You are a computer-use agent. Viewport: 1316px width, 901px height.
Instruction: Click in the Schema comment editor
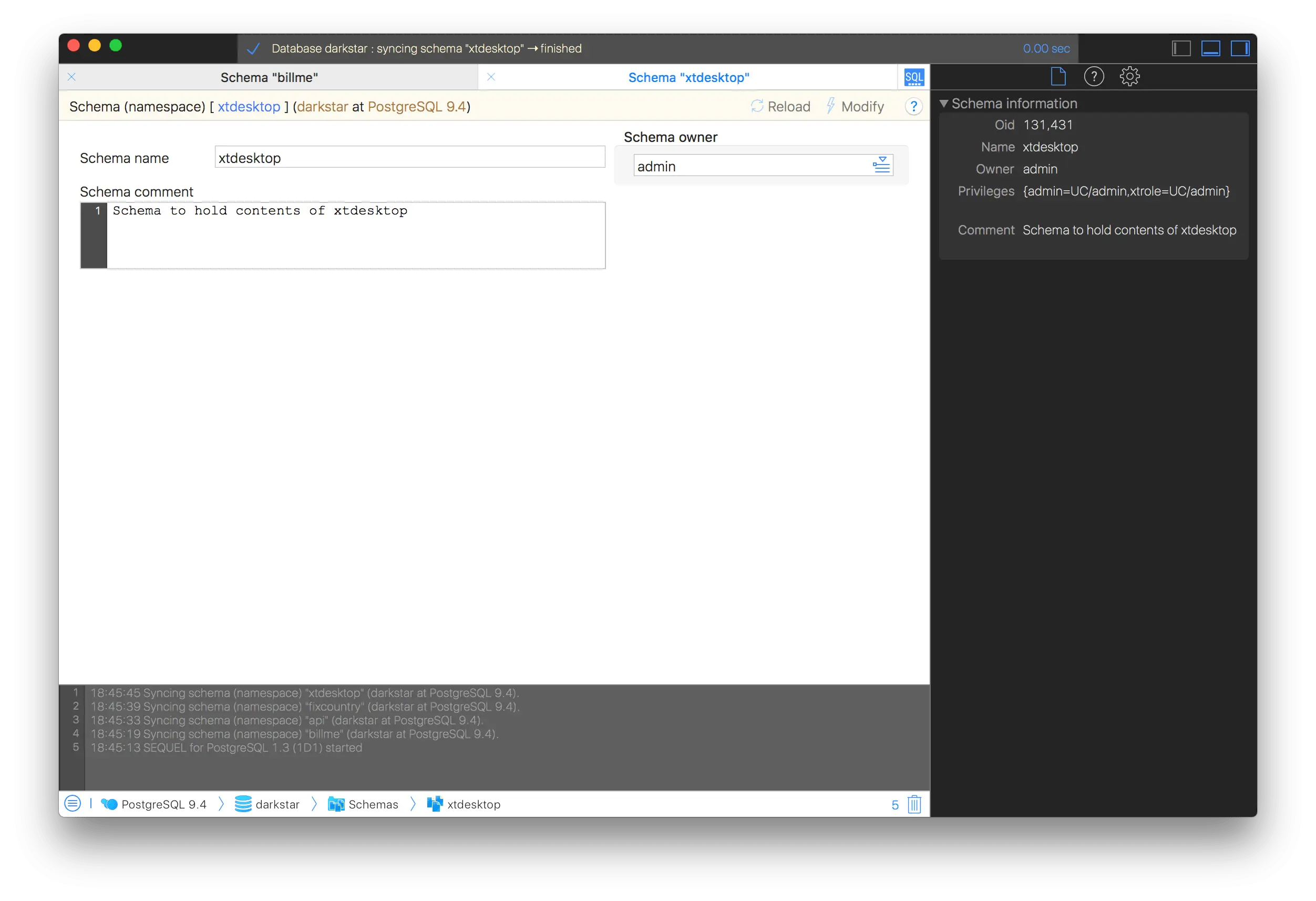(x=356, y=235)
